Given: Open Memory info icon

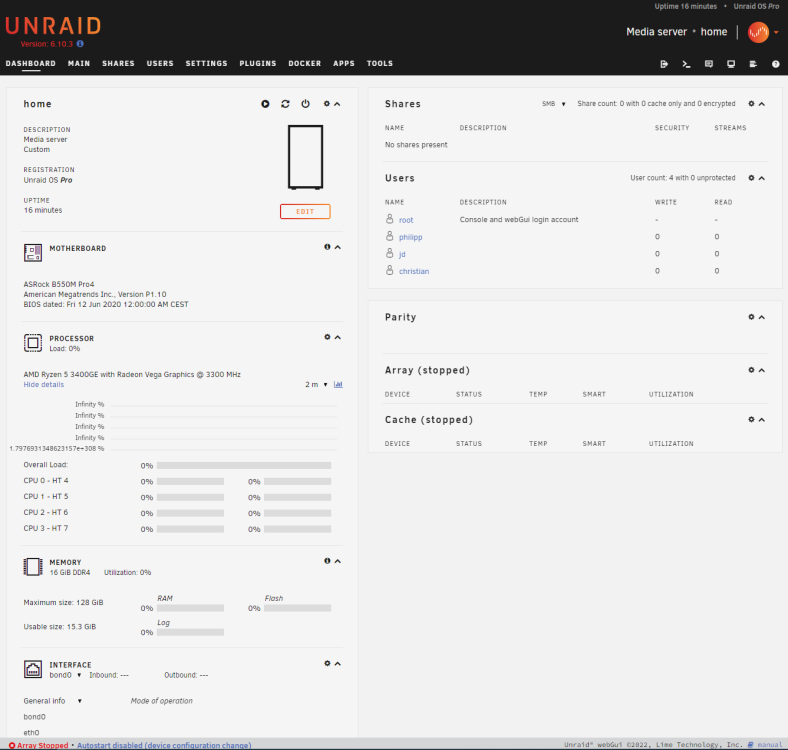Looking at the screenshot, I should click(x=327, y=561).
